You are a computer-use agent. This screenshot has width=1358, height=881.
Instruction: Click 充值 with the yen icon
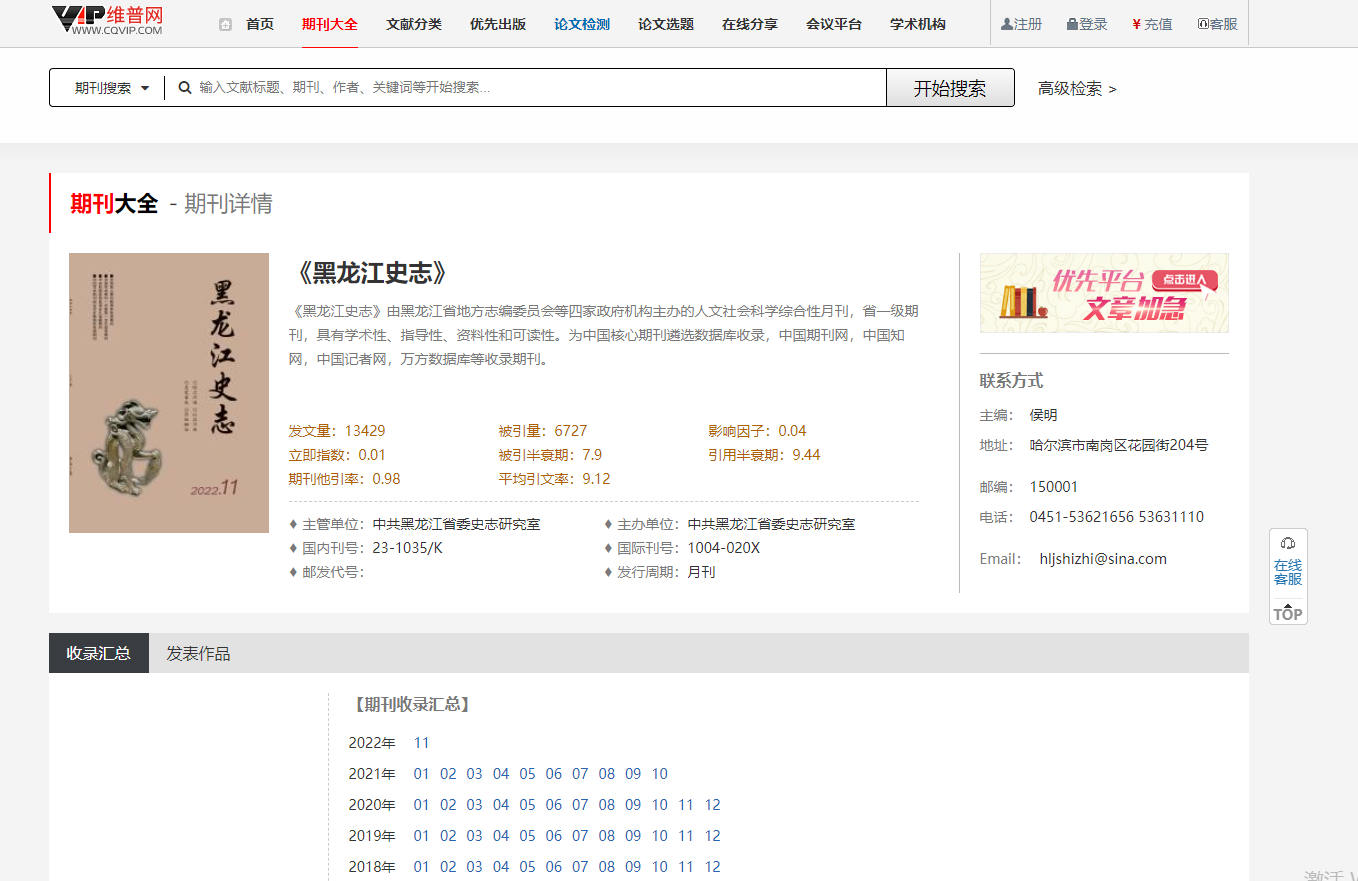click(x=1152, y=24)
